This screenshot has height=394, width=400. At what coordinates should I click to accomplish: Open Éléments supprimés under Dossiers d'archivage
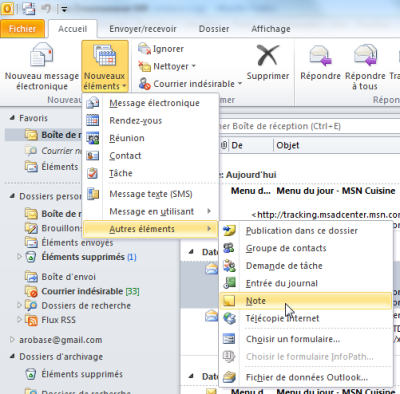point(74,374)
